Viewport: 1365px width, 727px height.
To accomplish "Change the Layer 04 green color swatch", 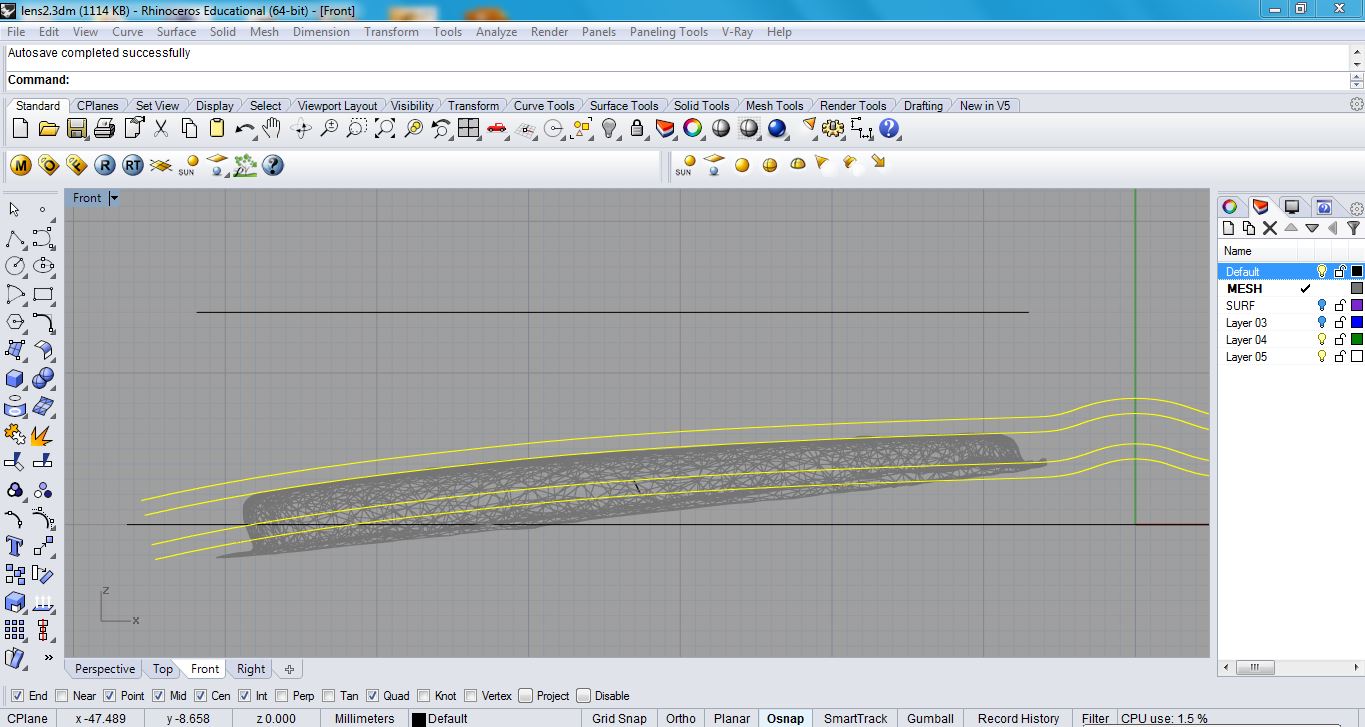I will pyautogui.click(x=1357, y=340).
